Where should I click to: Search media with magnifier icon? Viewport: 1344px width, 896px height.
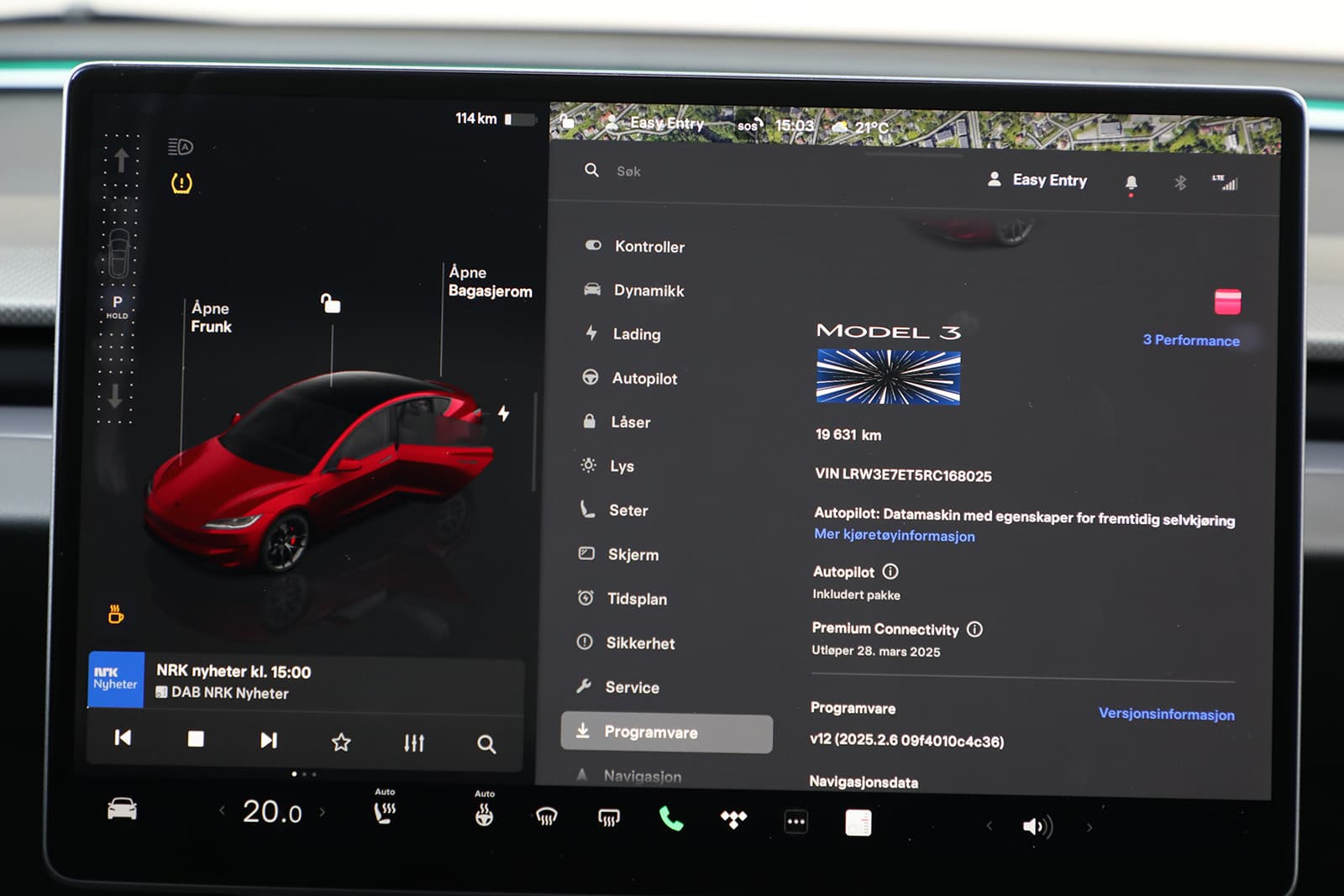tap(486, 744)
